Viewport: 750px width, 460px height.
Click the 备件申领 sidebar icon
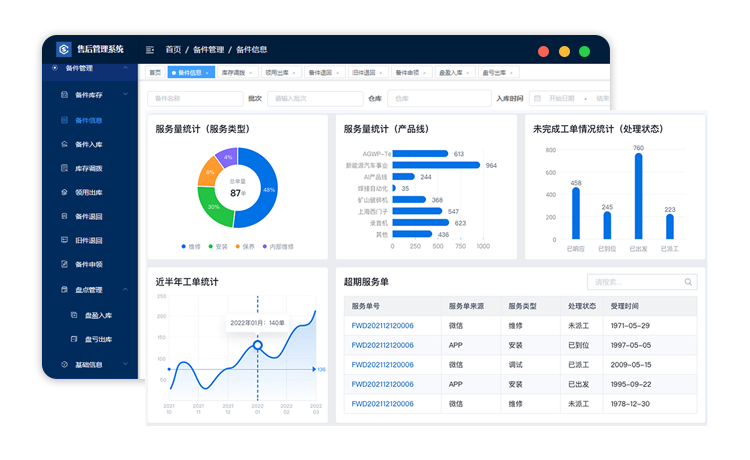click(65, 264)
